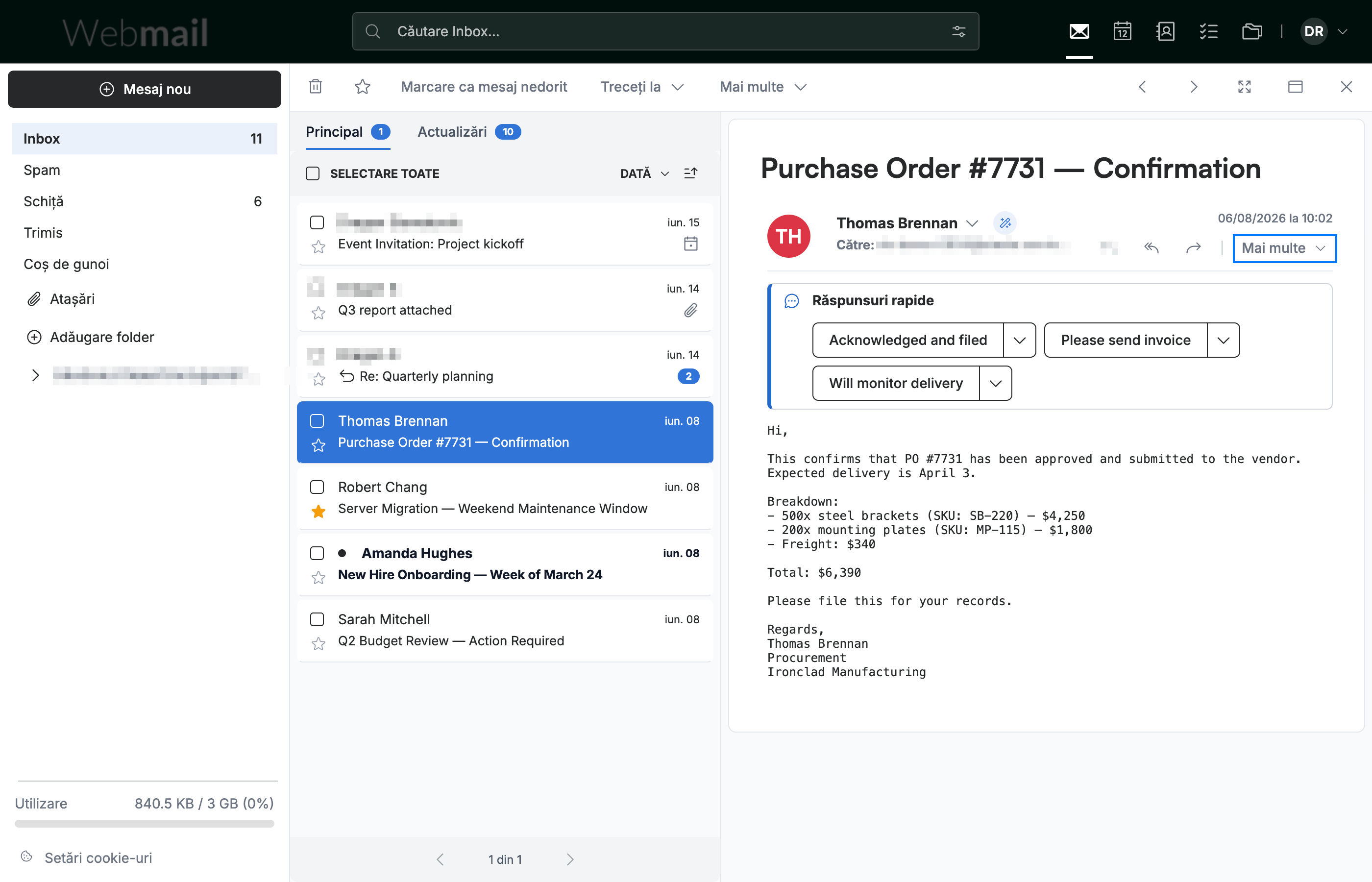Tick checkbox for Amanda Hughes email
The width and height of the screenshot is (1372, 882).
pos(317,553)
